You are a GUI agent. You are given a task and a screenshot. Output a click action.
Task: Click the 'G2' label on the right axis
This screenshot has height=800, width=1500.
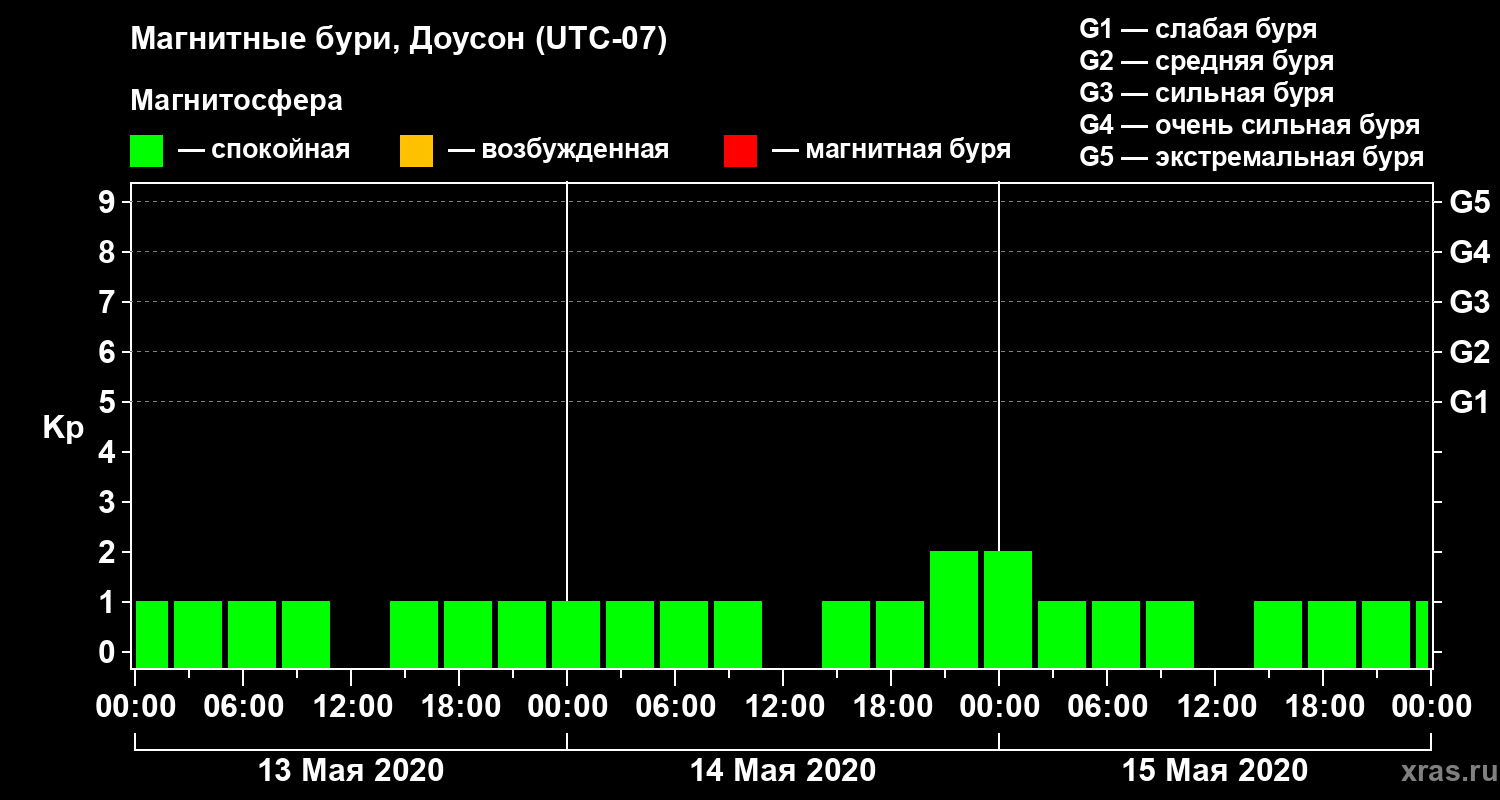click(x=1469, y=352)
